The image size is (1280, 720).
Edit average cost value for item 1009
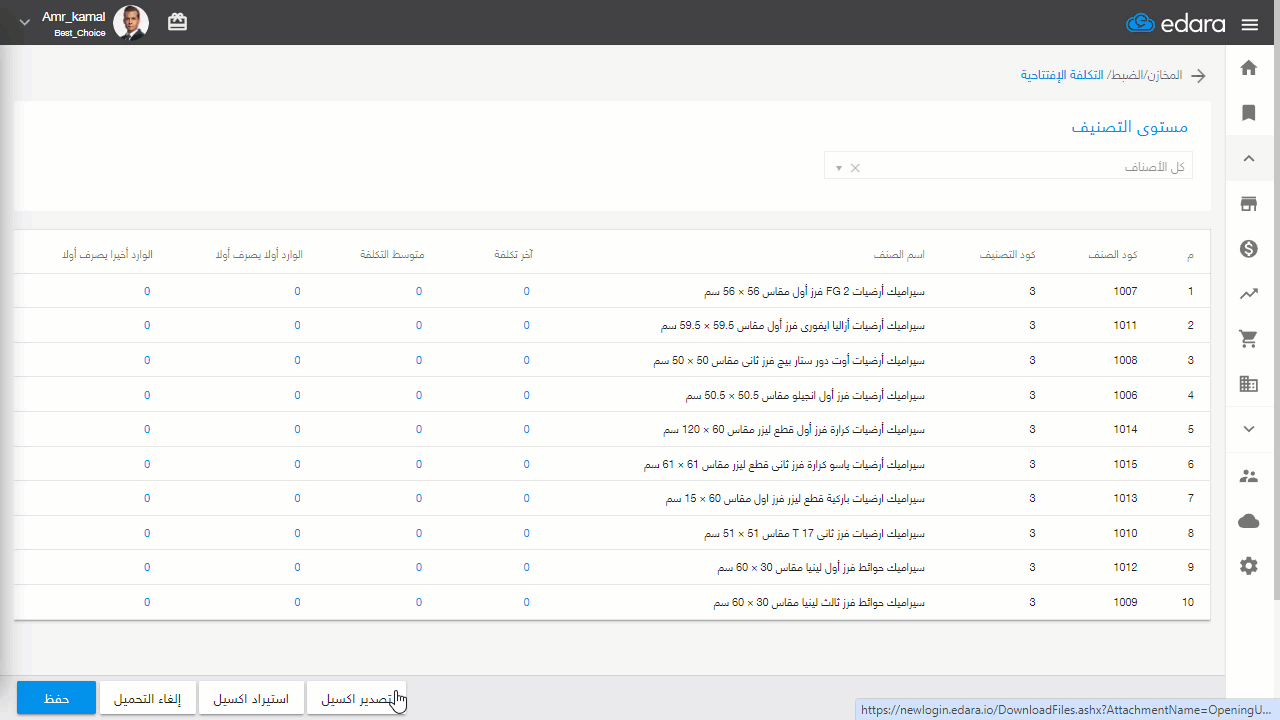[x=419, y=602]
